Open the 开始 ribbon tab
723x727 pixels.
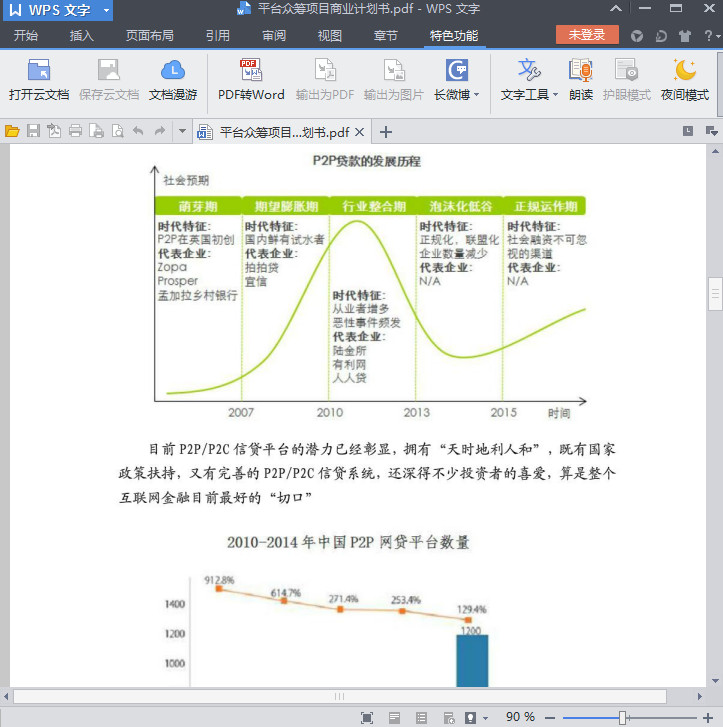(x=26, y=36)
